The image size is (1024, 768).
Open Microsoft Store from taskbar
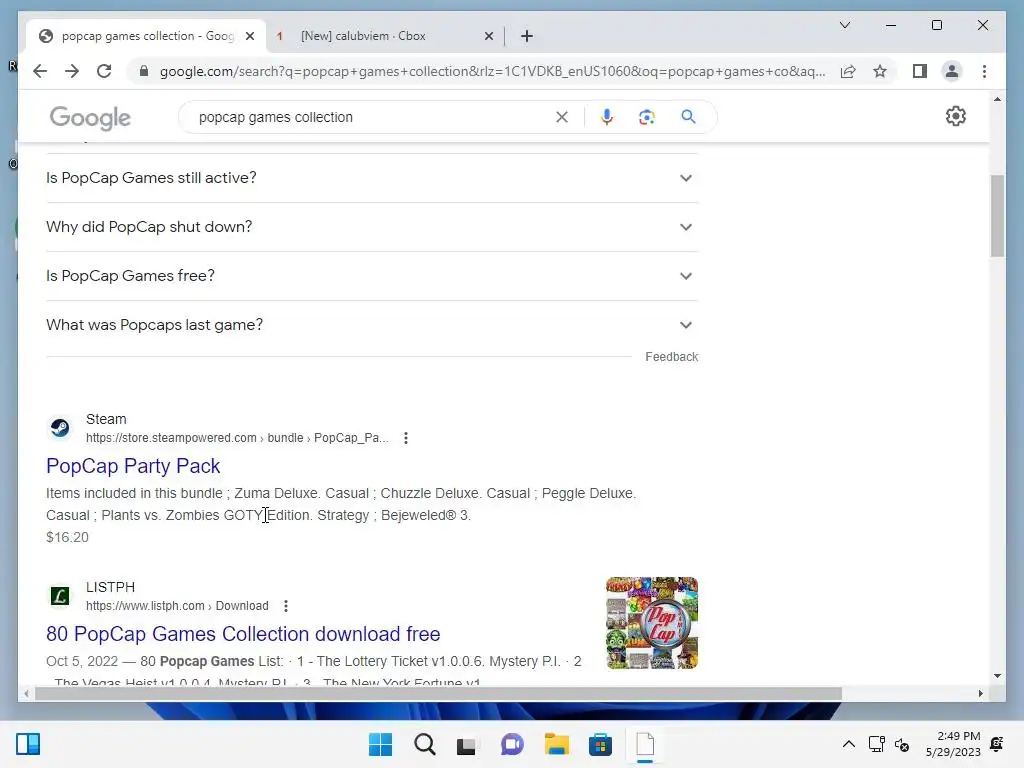(x=600, y=744)
